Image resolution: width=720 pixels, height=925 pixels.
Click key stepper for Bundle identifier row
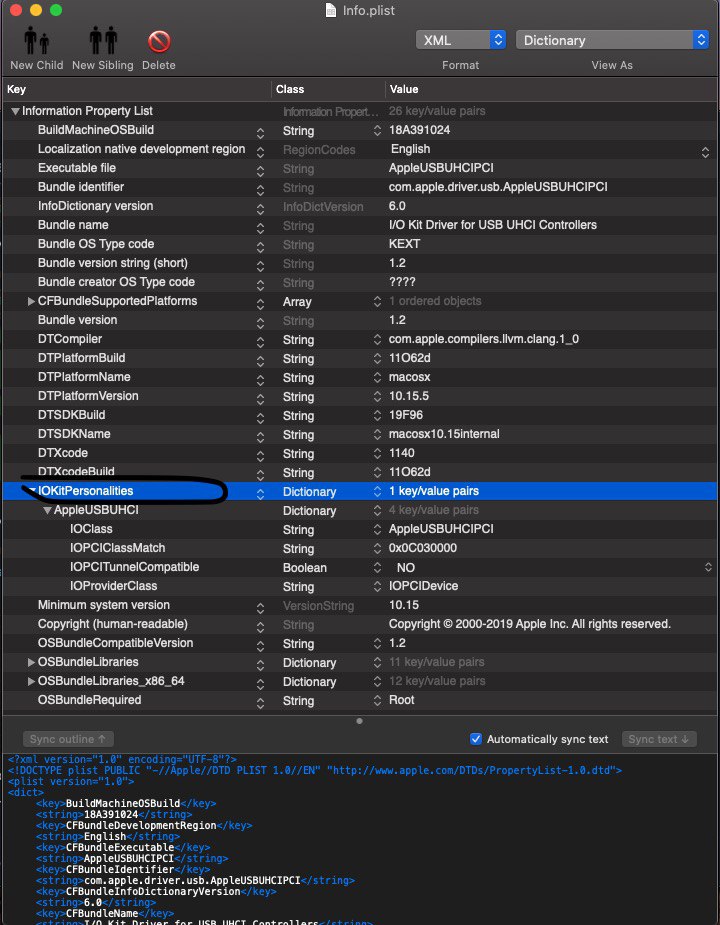pos(260,190)
